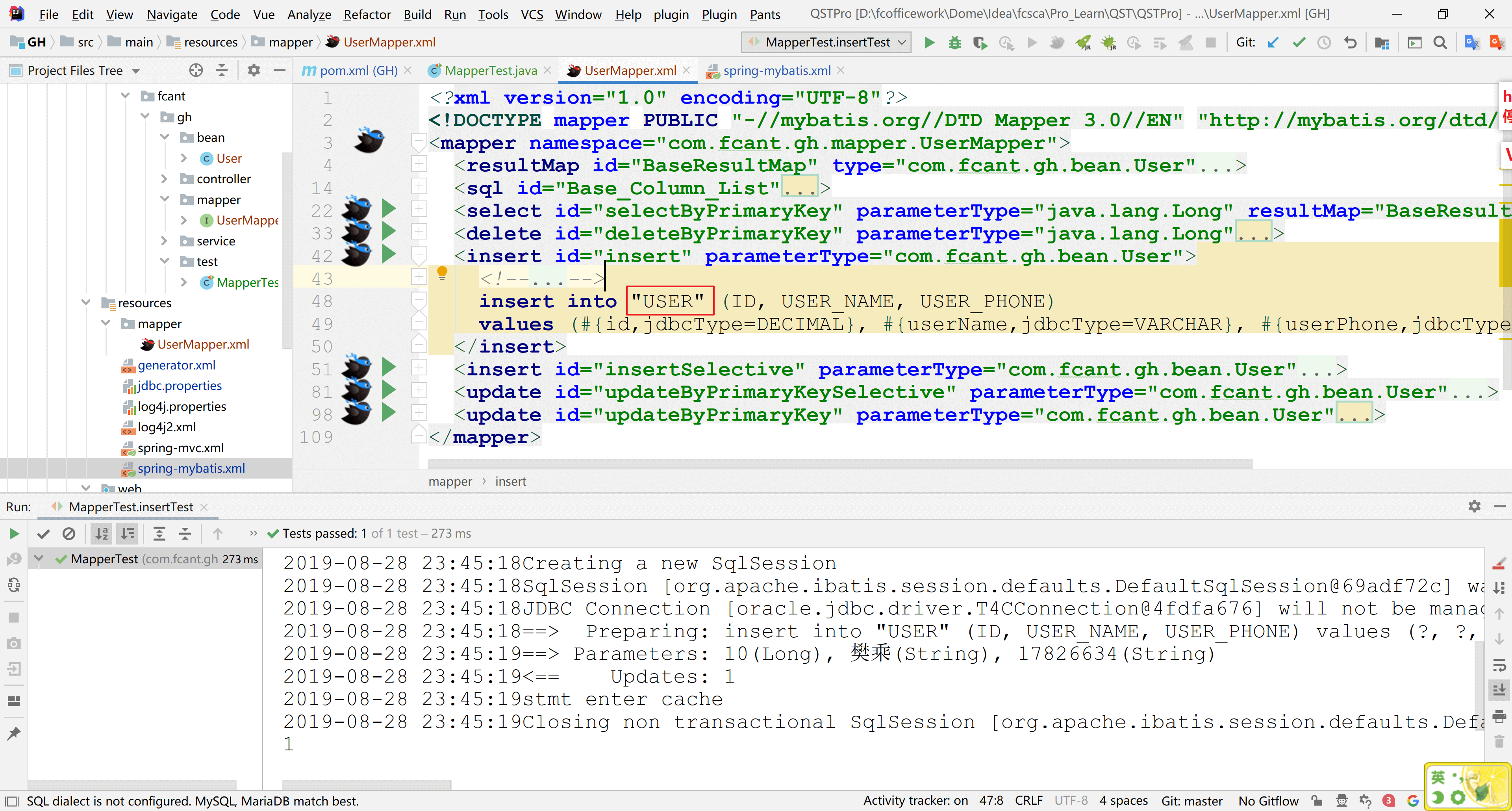Click the print icon in Run console
Screen dimensions: 1512x811
pos(1499,716)
